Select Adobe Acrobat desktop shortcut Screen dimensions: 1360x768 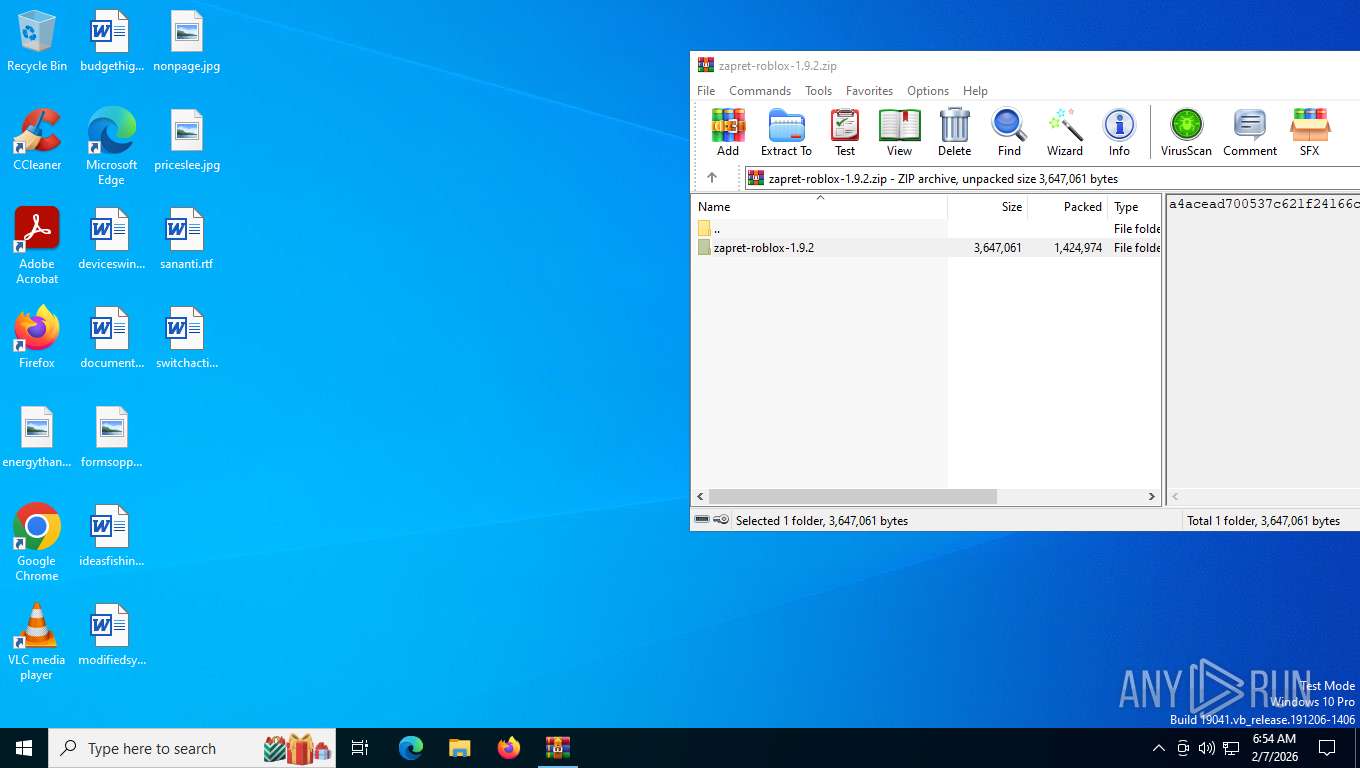tap(37, 246)
